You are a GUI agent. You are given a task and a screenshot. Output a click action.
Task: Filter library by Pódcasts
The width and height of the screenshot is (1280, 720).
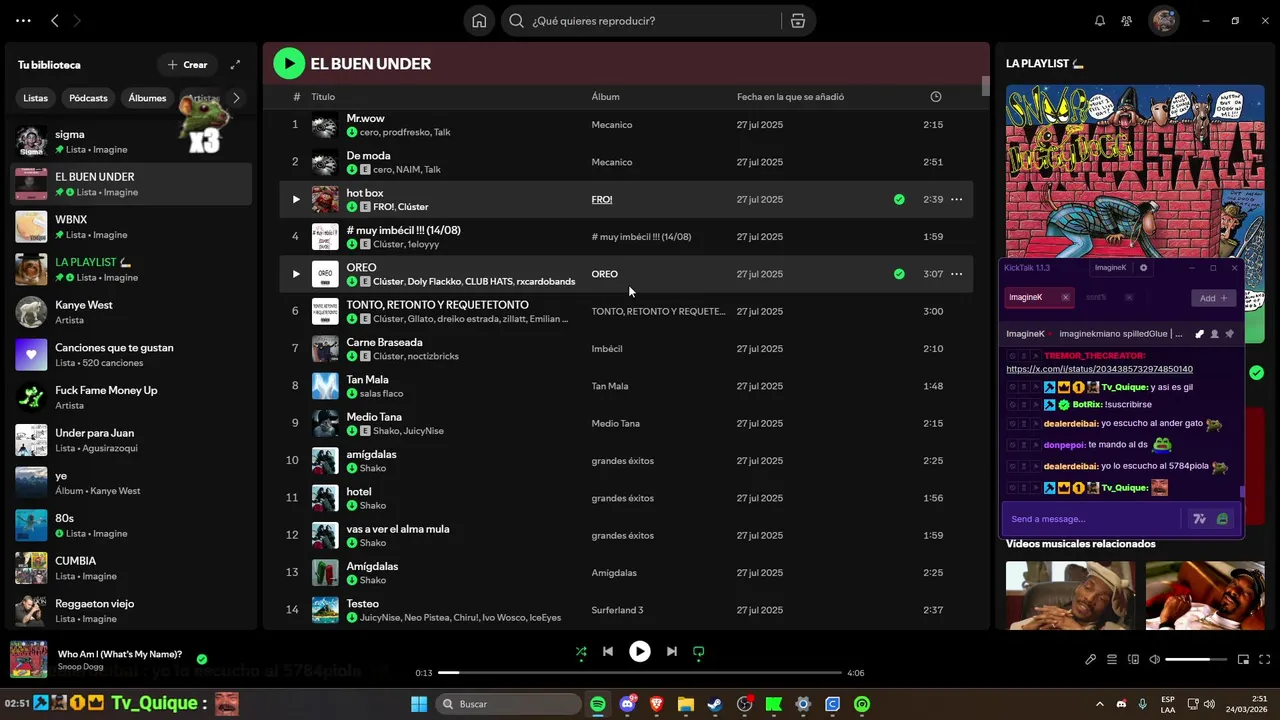[x=88, y=98]
